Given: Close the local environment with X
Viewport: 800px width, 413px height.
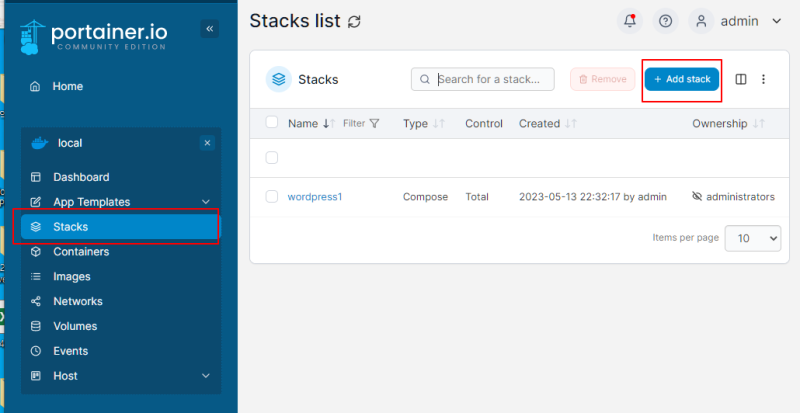Looking at the screenshot, I should [x=207, y=143].
